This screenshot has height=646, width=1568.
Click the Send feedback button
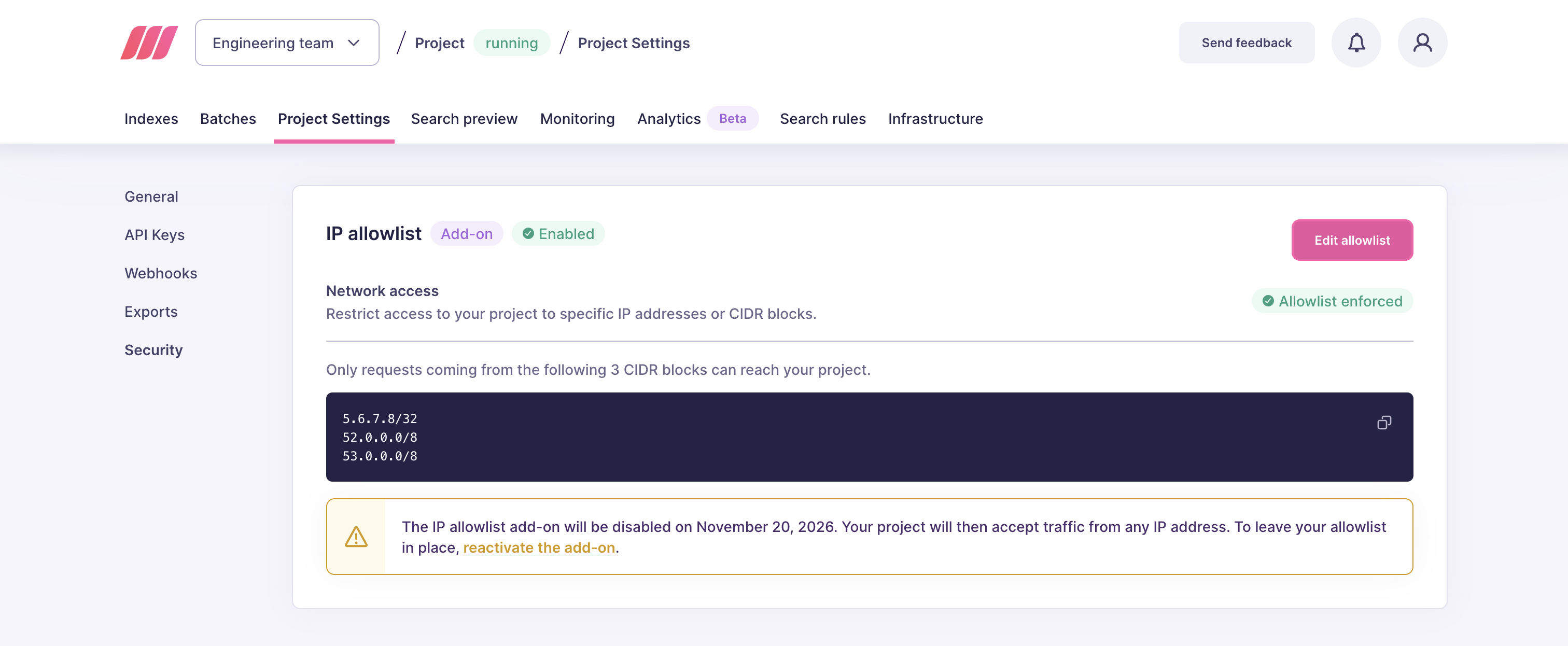click(1246, 43)
